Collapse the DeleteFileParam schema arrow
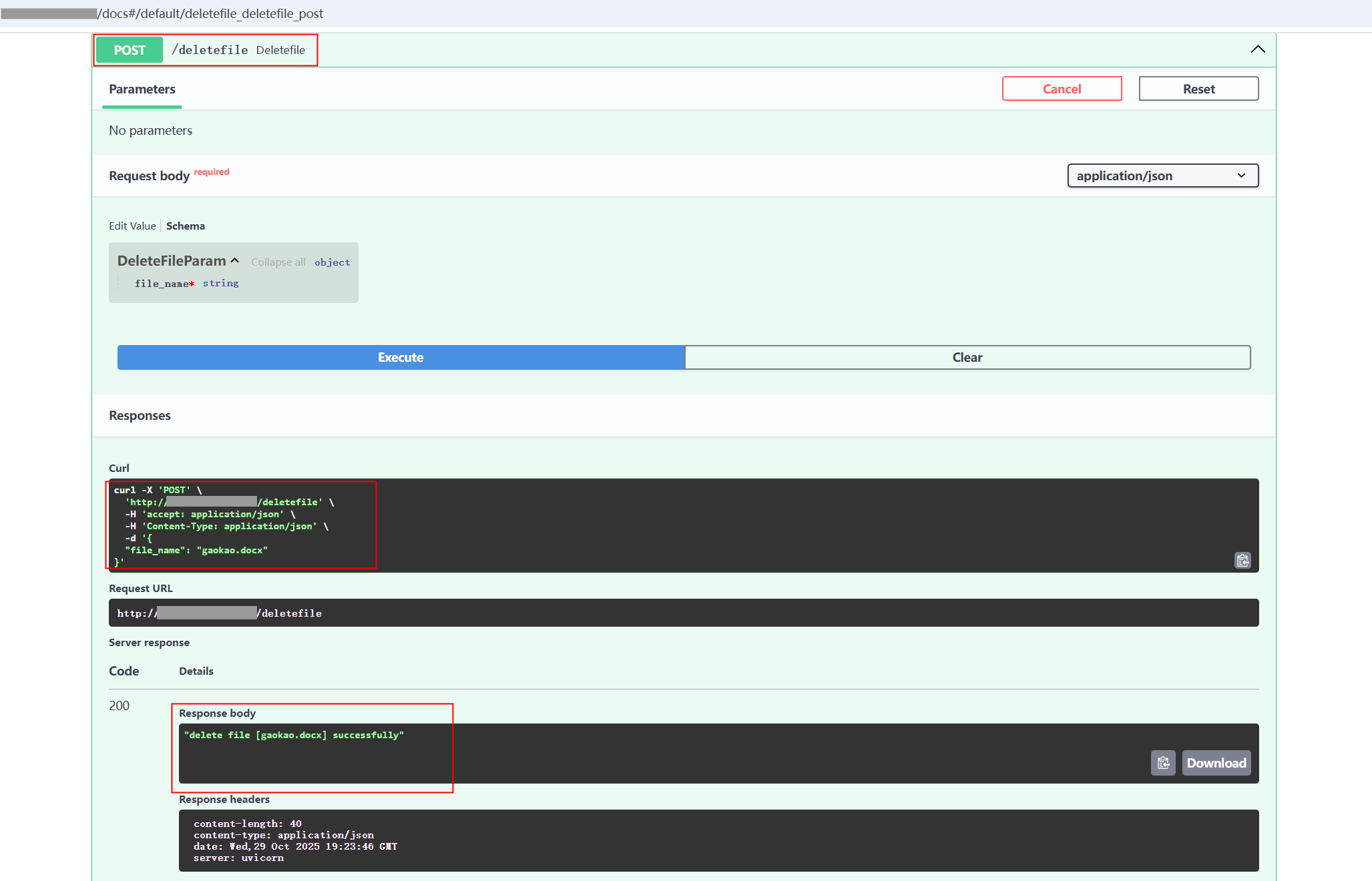The height and width of the screenshot is (881, 1372). 235,261
